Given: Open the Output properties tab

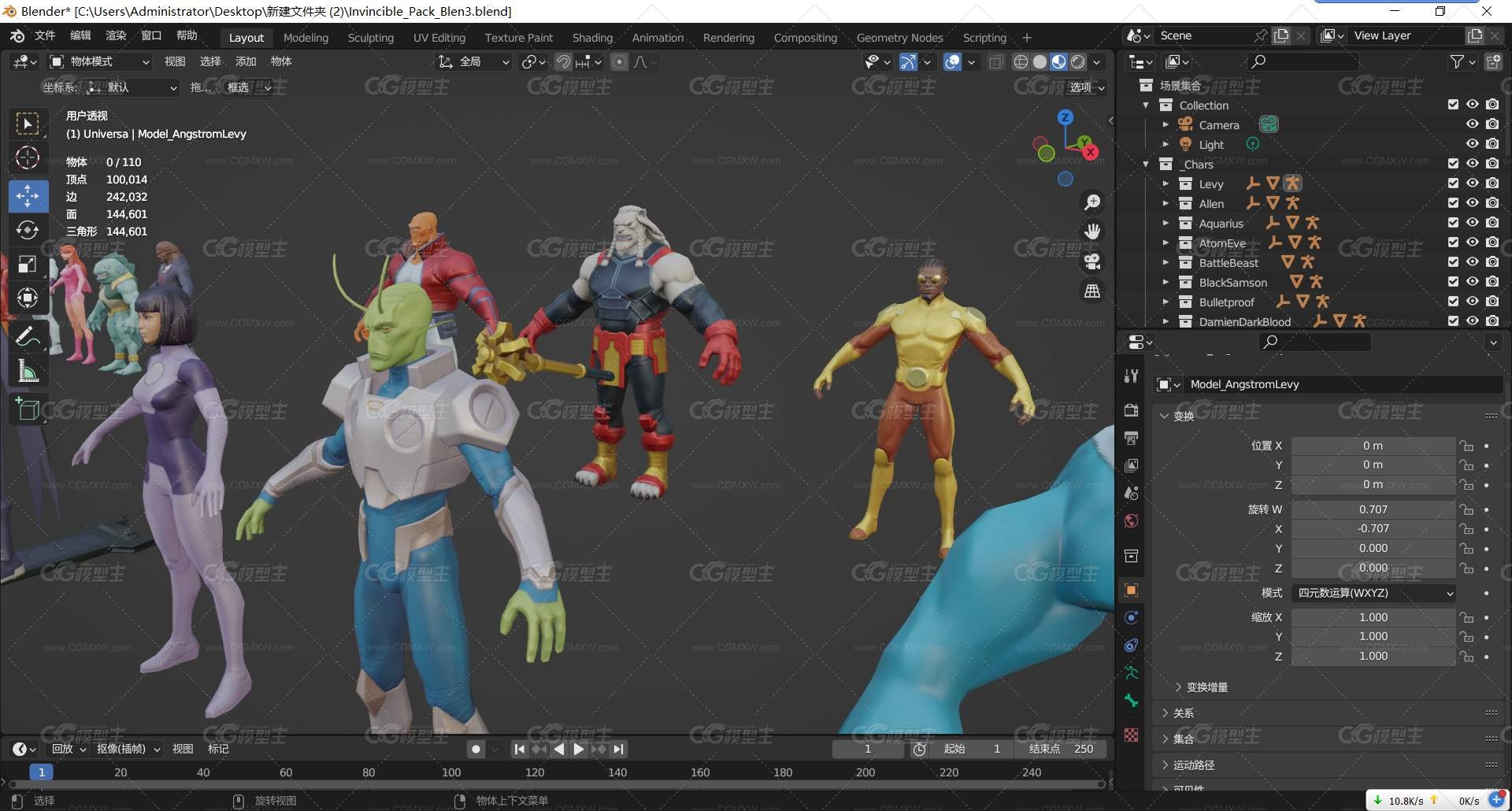Looking at the screenshot, I should coord(1132,438).
